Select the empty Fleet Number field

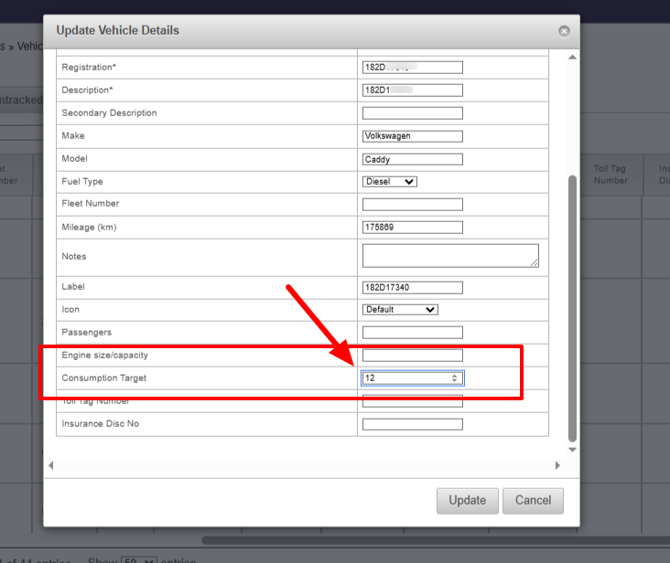[412, 204]
